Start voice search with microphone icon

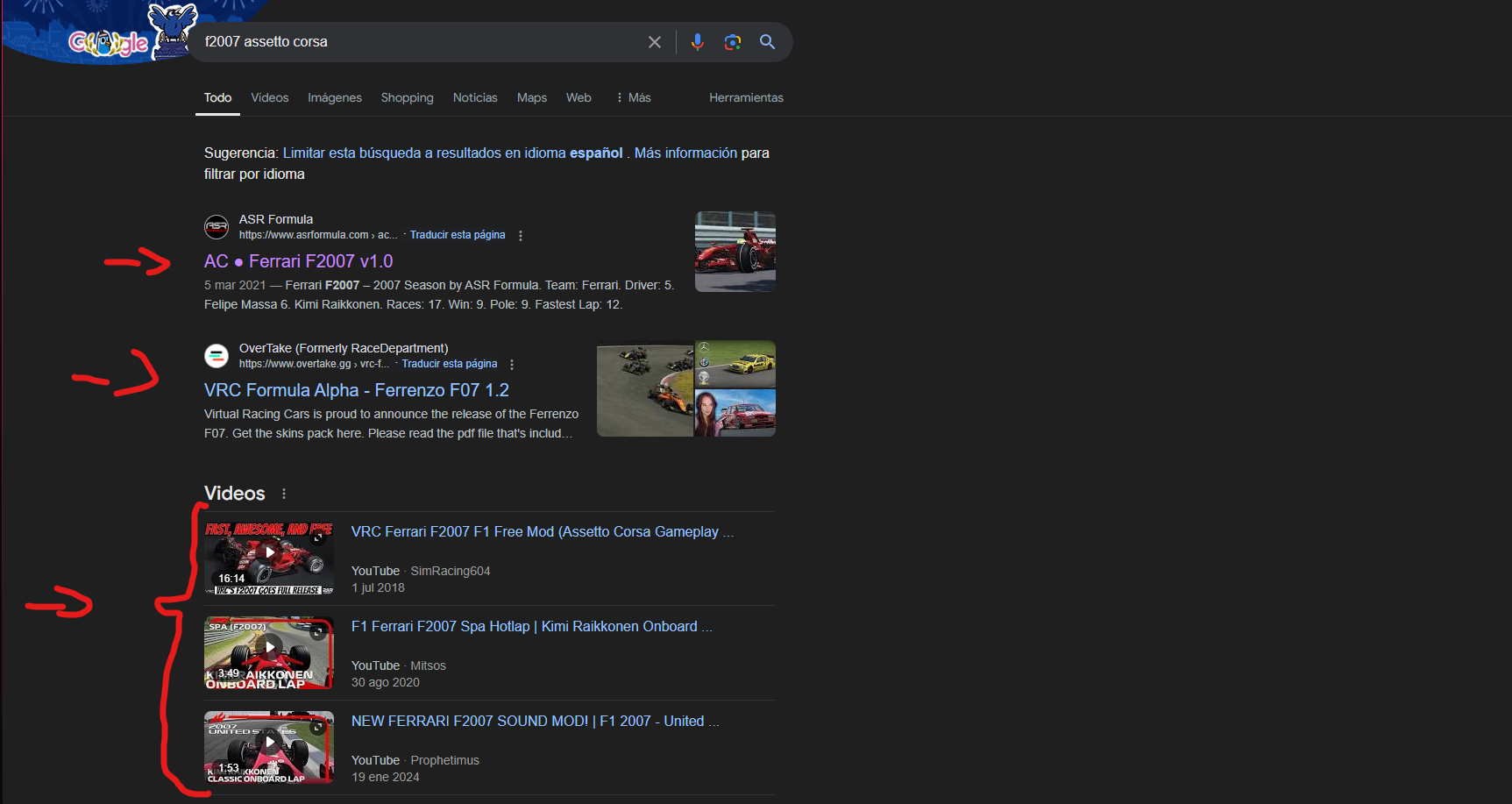coord(698,42)
